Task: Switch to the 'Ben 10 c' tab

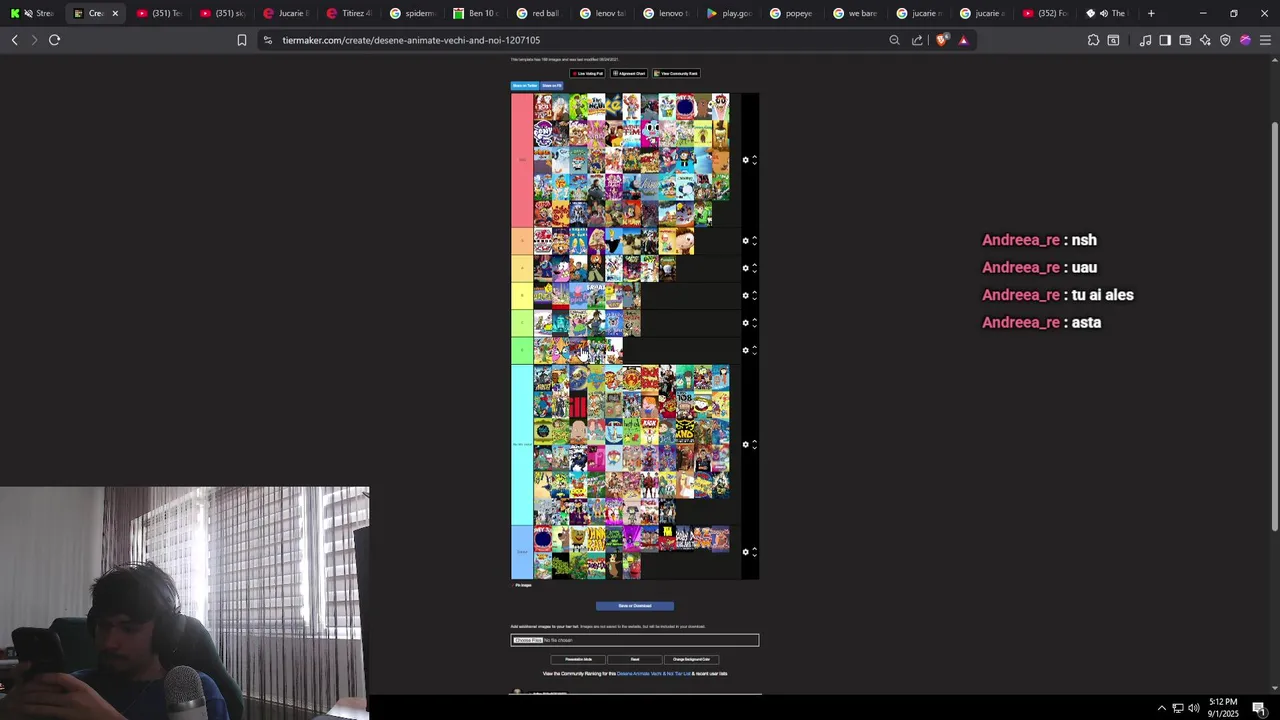Action: (475, 13)
